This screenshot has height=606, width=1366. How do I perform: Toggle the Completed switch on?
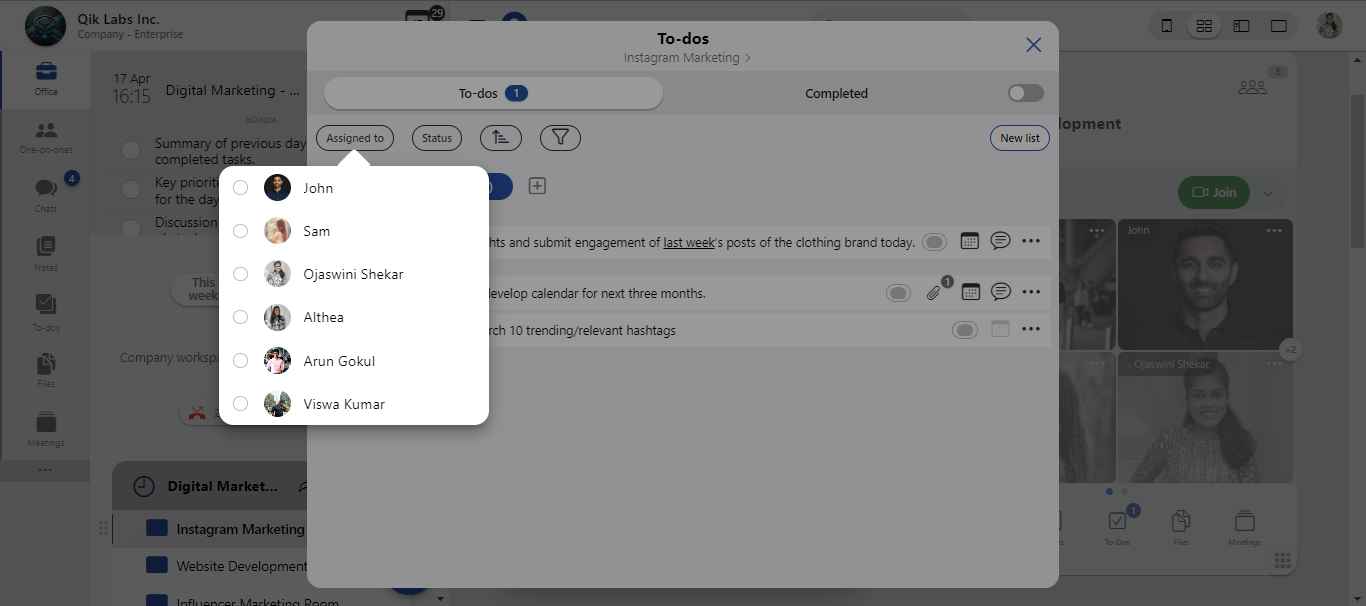click(1025, 93)
